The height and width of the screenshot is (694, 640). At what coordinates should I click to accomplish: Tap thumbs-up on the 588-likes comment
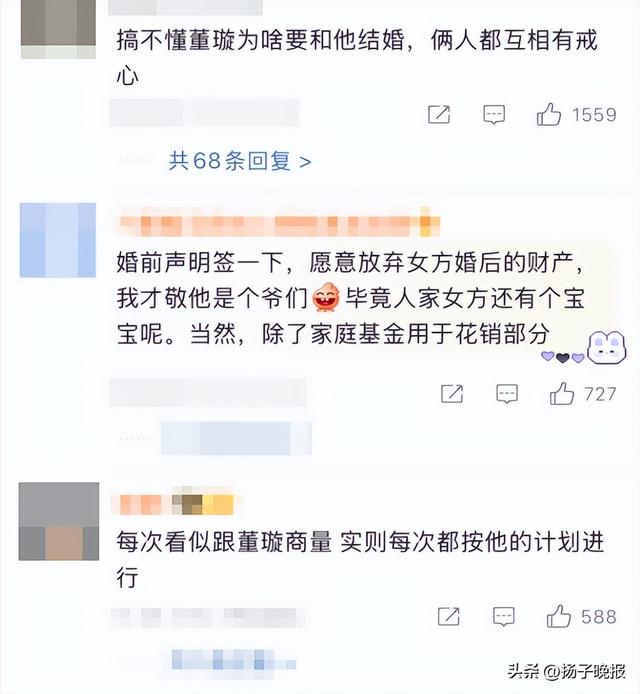pos(558,616)
